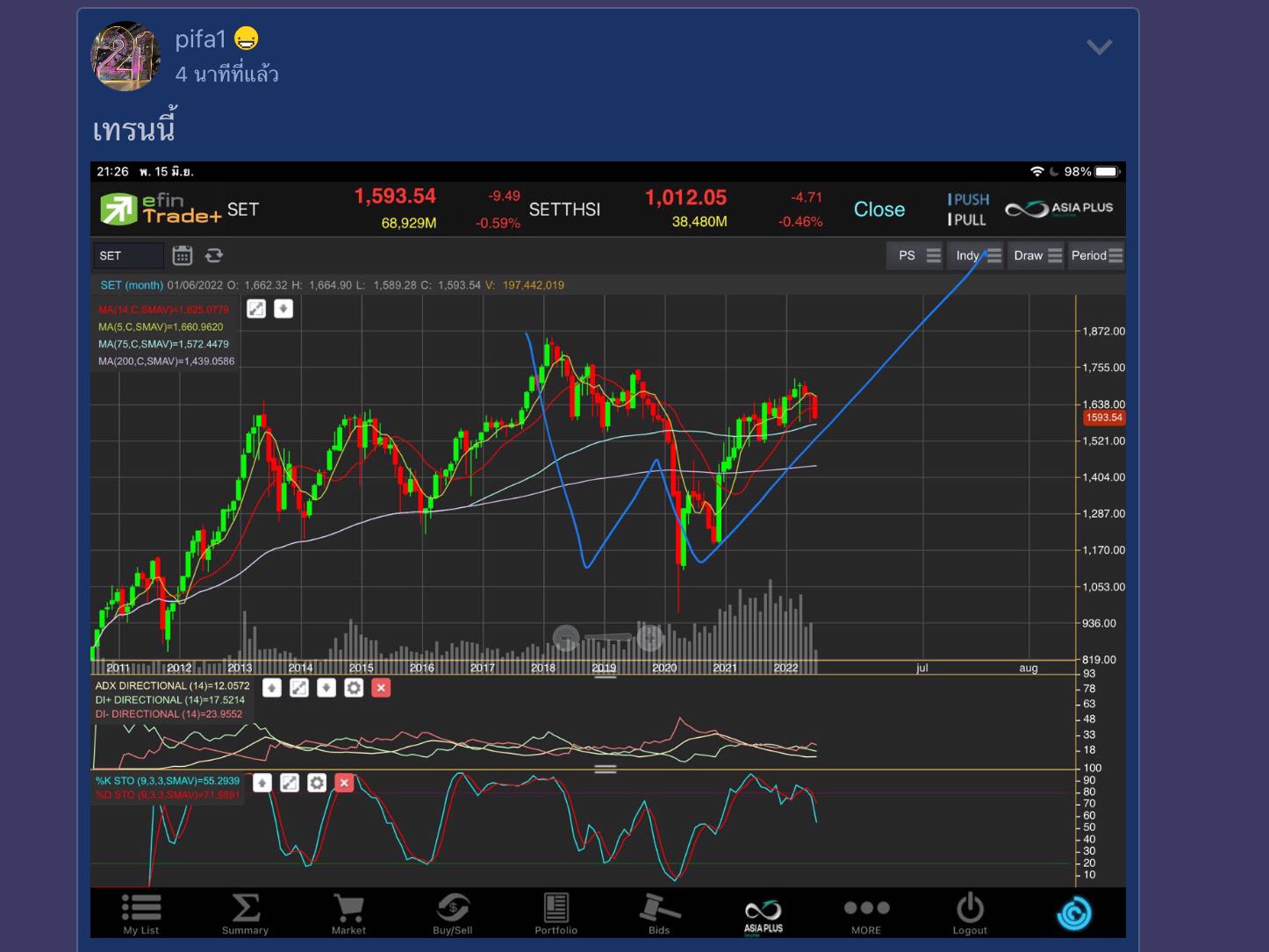The width and height of the screenshot is (1269, 952).
Task: Remove the ADX Directional indicator
Action: [x=381, y=688]
